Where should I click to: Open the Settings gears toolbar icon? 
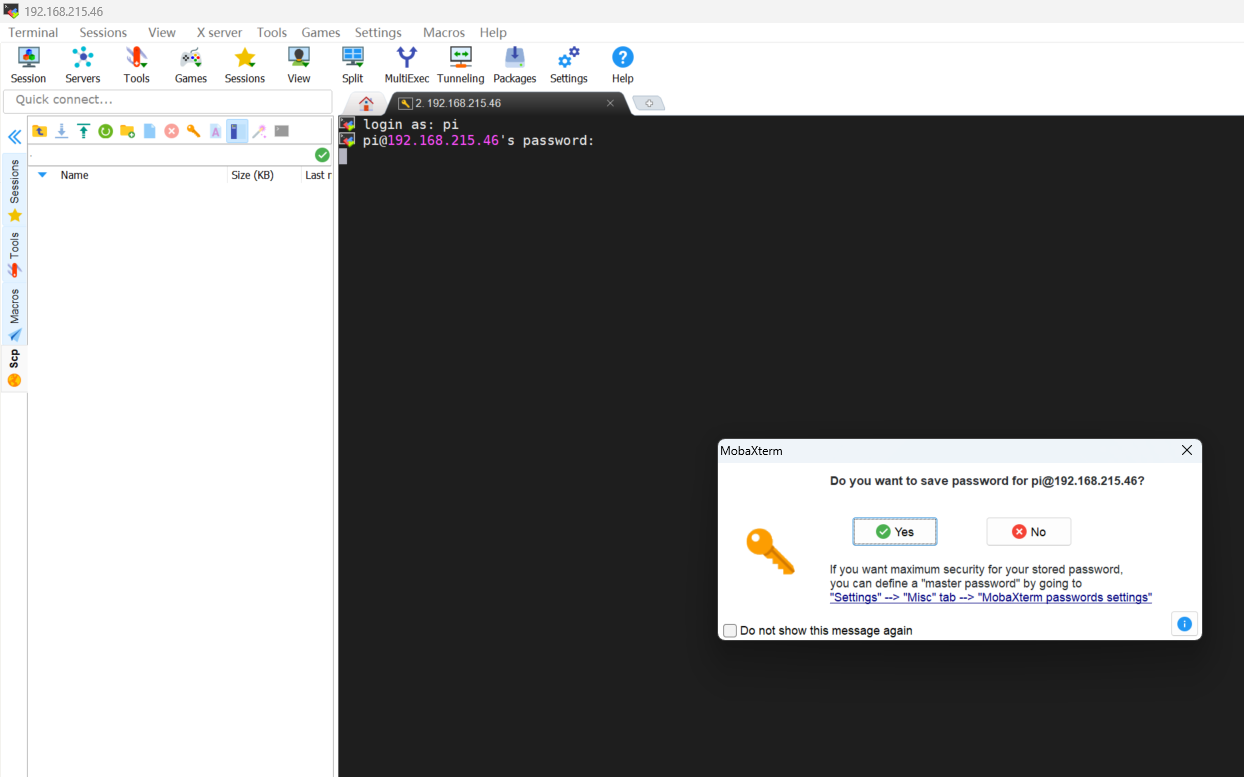569,65
